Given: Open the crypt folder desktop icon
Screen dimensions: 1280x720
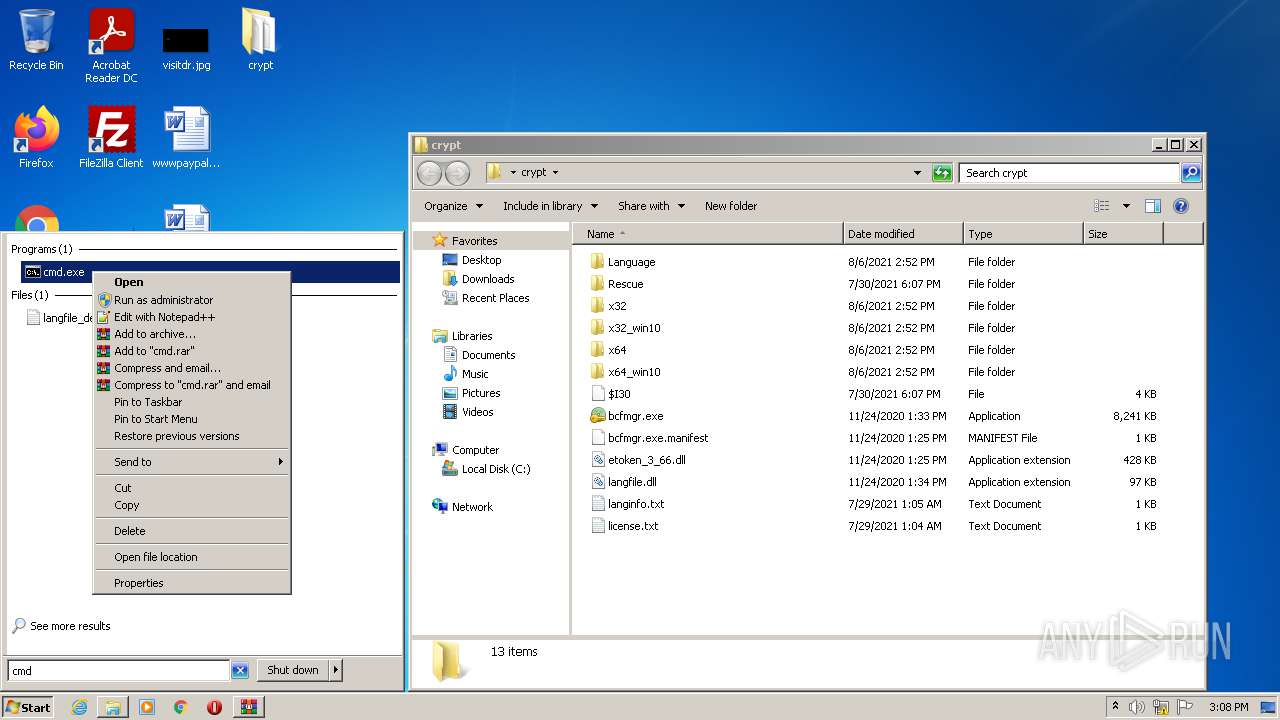Looking at the screenshot, I should point(260,40).
